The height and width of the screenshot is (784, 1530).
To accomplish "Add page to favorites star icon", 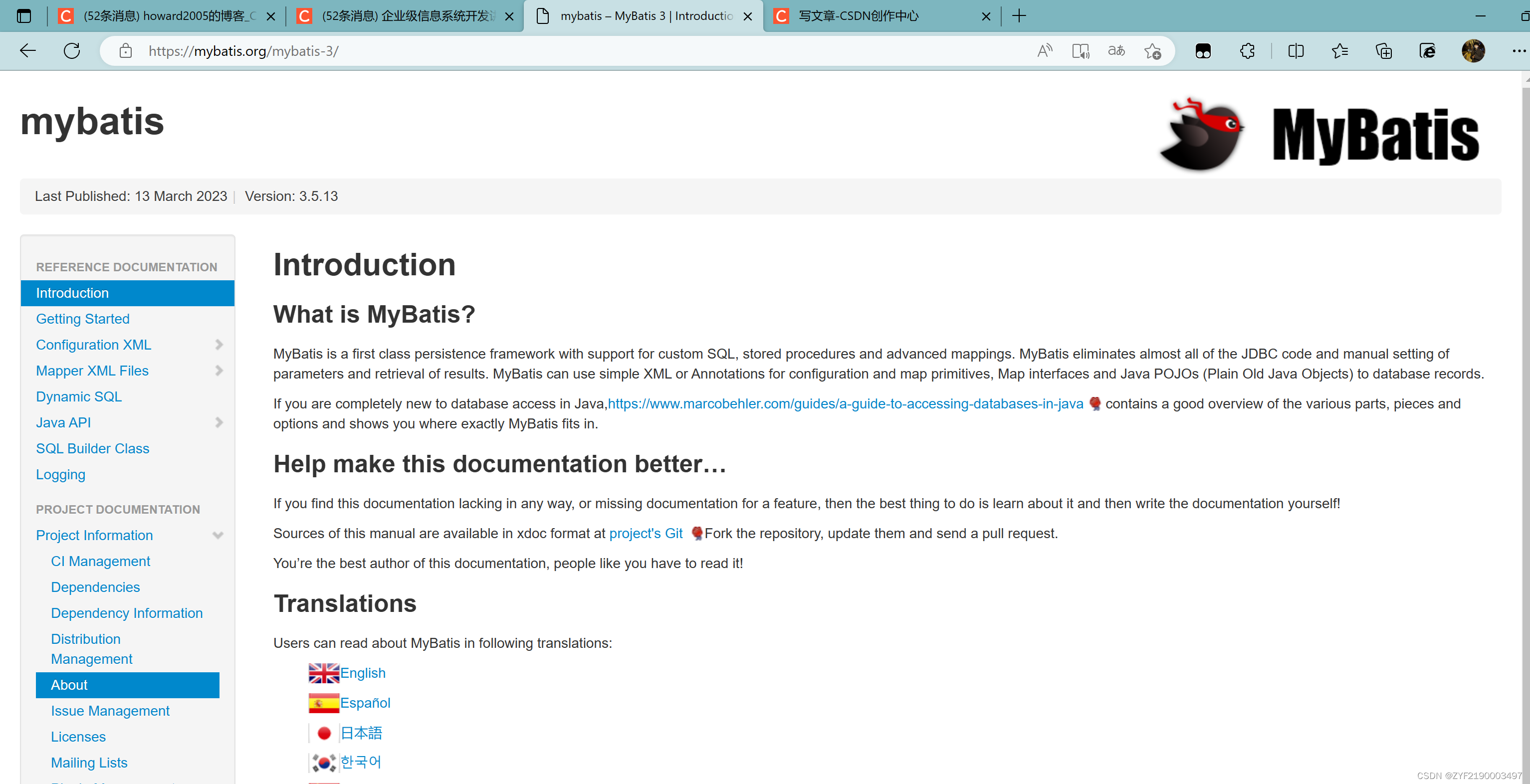I will click(x=1152, y=51).
